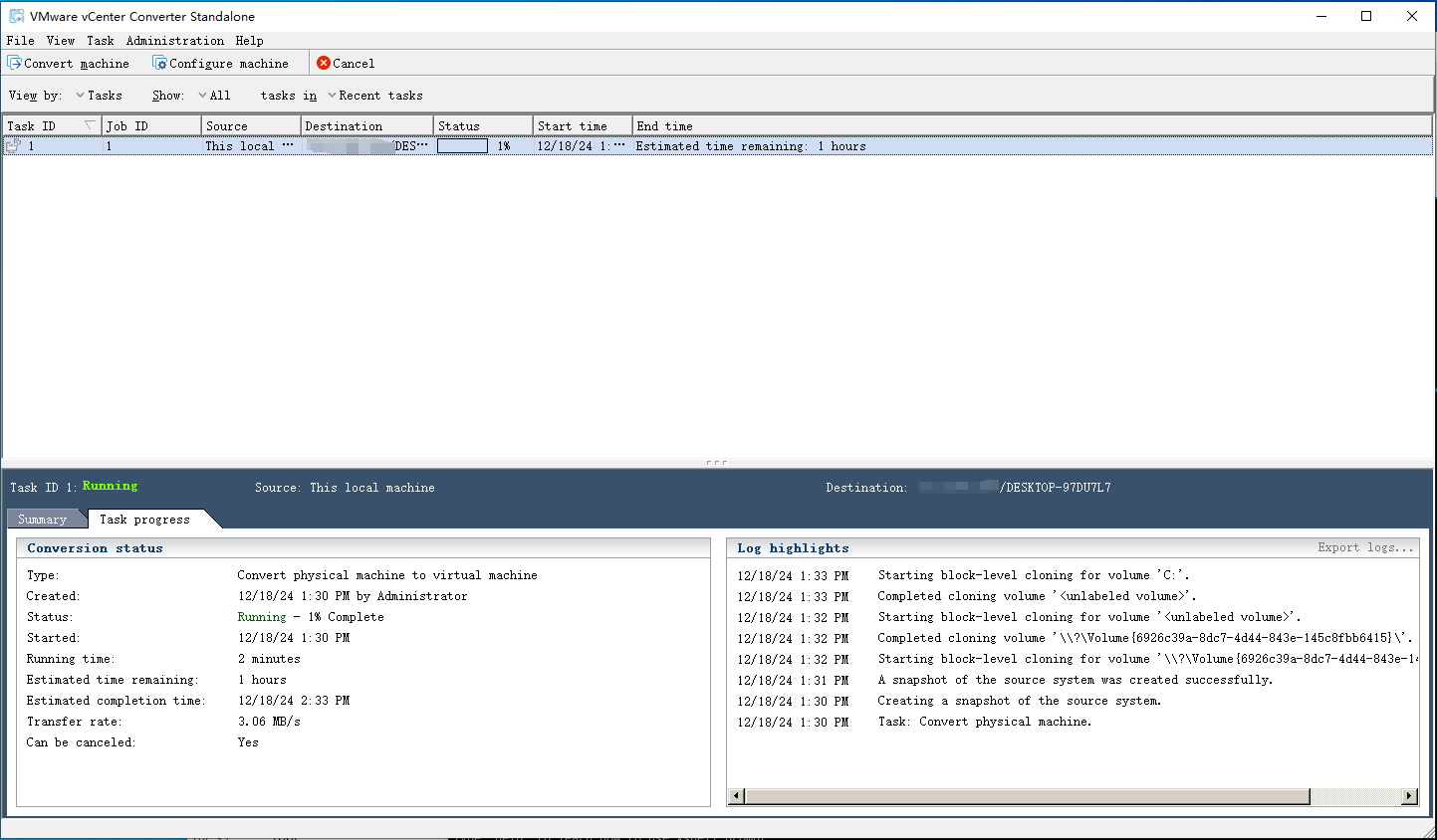Click the "Estimated time remaining: 1 hours" cell
Screen dimensions: 1437x840
point(751,146)
